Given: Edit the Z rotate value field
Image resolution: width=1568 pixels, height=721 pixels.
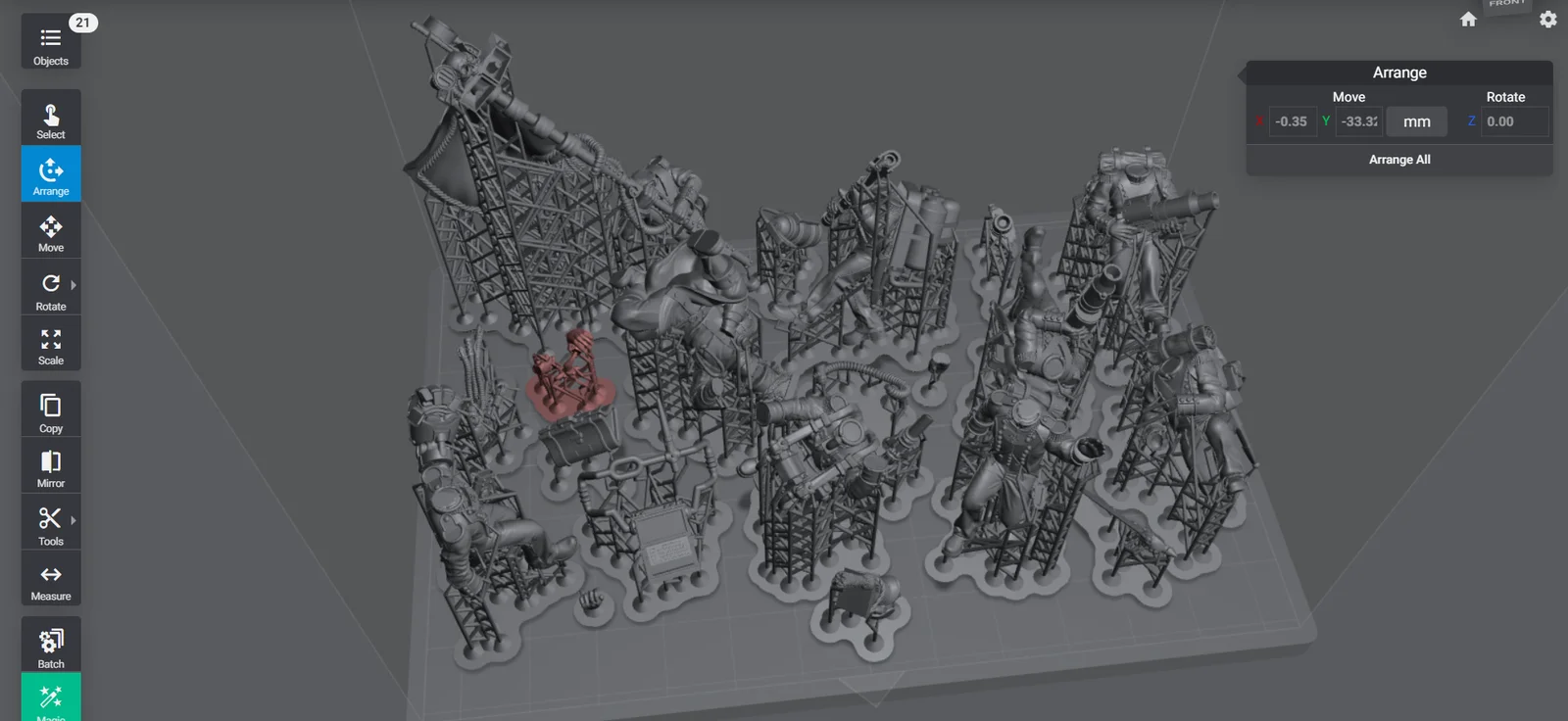Looking at the screenshot, I should tap(1514, 121).
